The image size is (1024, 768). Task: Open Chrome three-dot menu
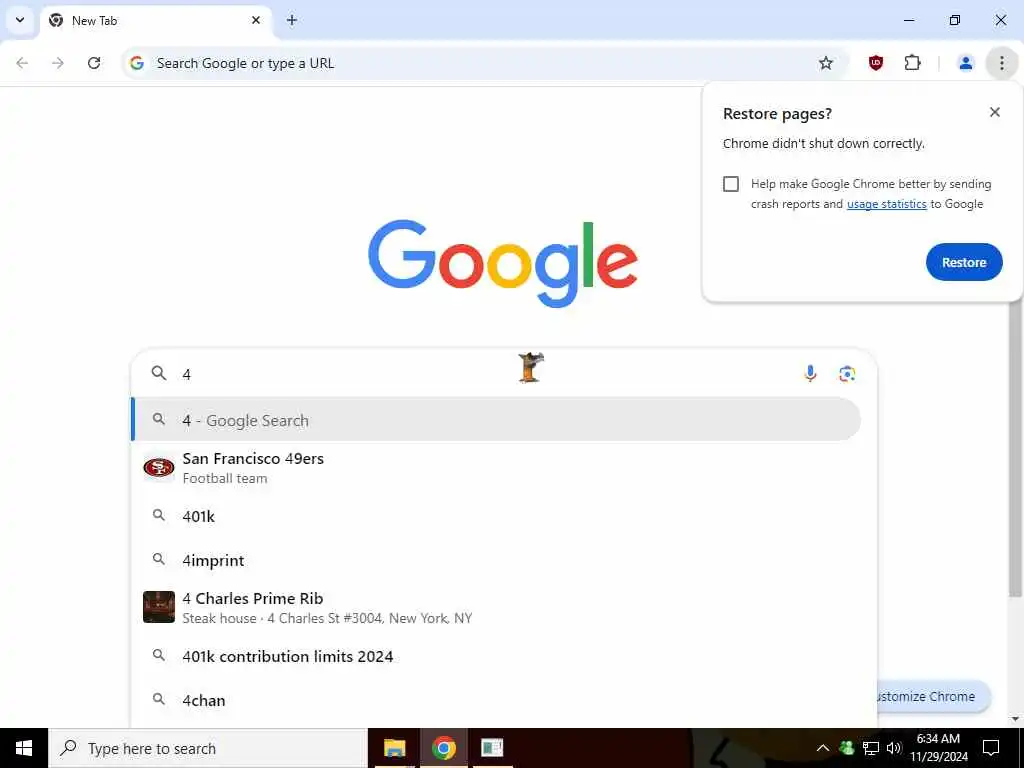point(1002,63)
